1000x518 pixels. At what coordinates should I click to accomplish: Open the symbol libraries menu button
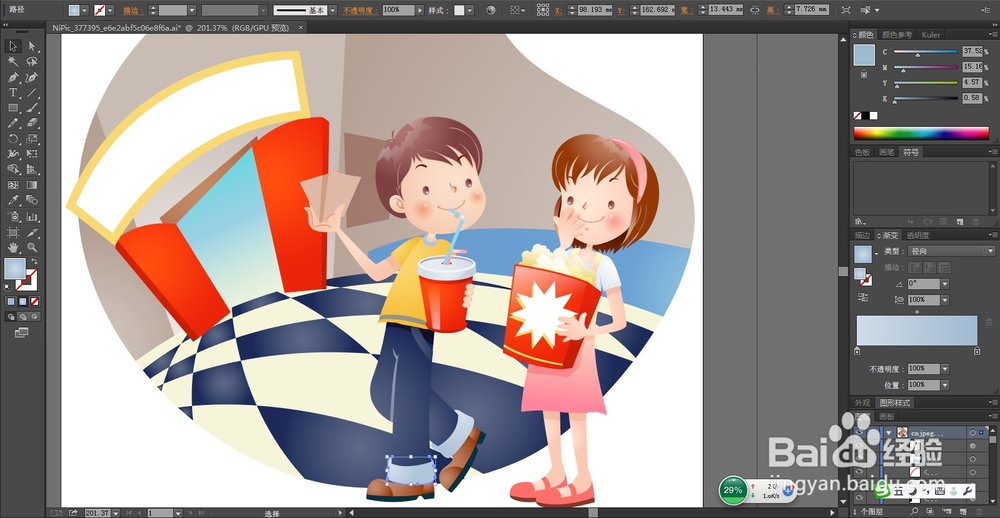[x=860, y=221]
